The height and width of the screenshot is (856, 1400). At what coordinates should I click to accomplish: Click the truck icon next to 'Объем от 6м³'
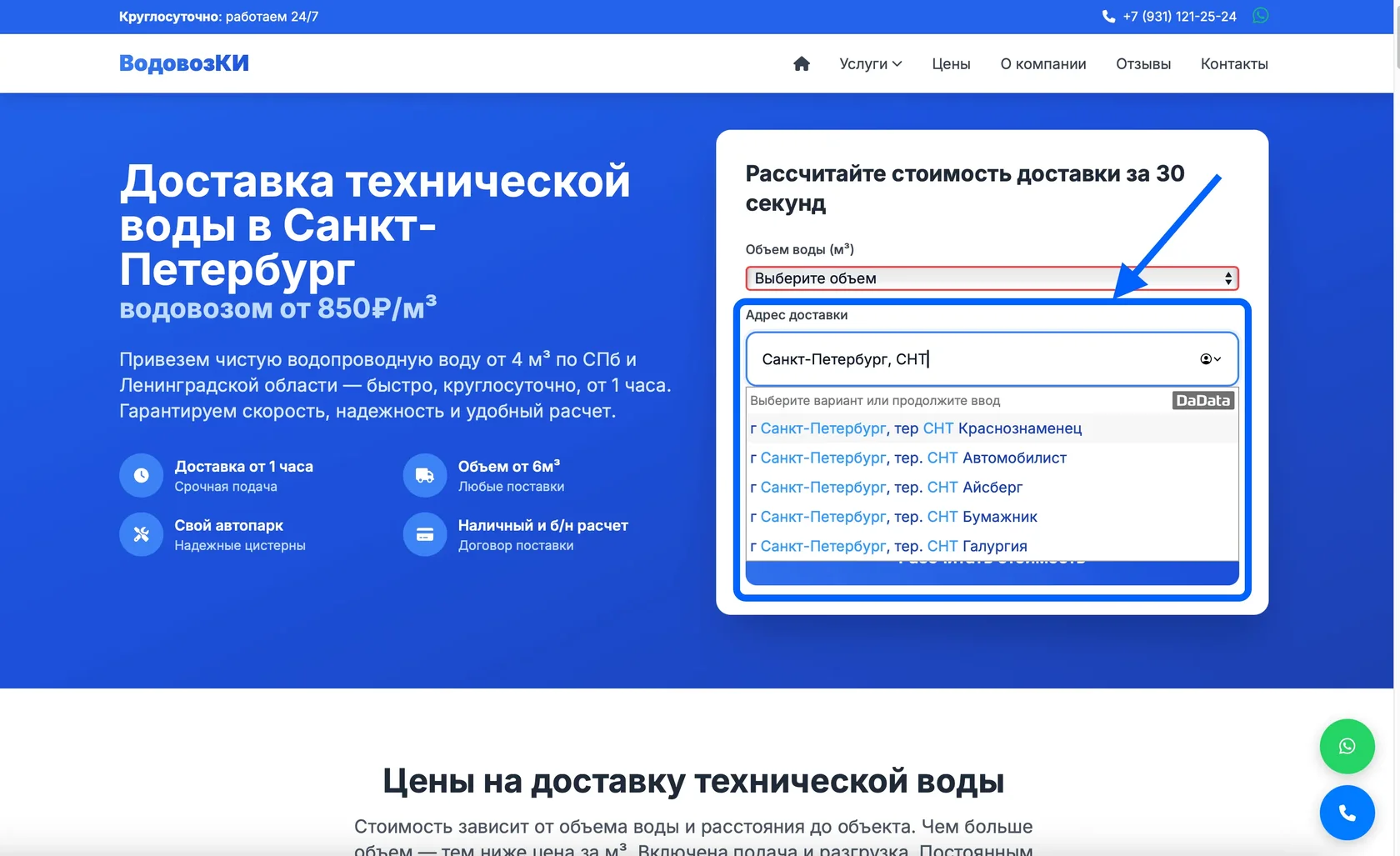[424, 475]
